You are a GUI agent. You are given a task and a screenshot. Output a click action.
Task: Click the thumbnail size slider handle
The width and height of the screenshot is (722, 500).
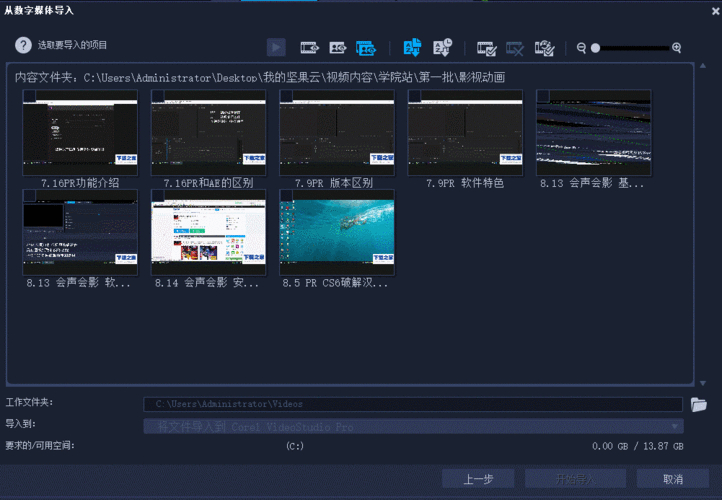595,48
